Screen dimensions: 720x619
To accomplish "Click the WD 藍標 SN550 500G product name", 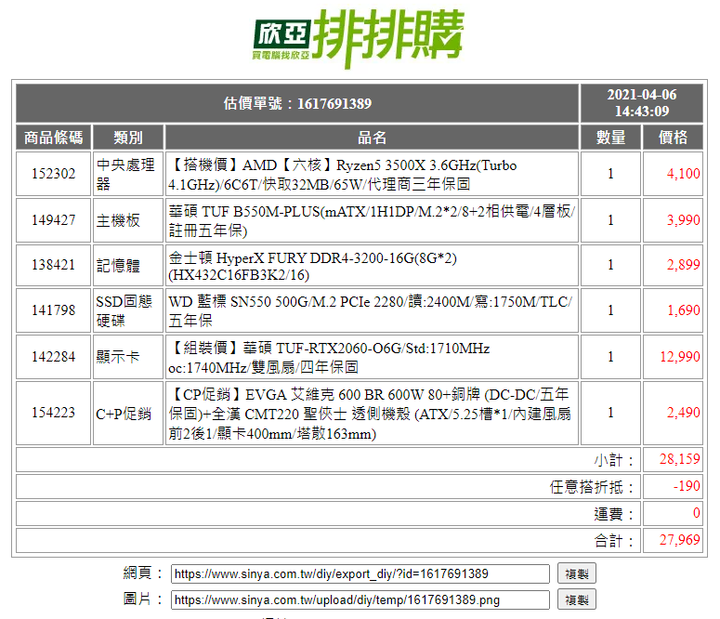I will pos(371,310).
